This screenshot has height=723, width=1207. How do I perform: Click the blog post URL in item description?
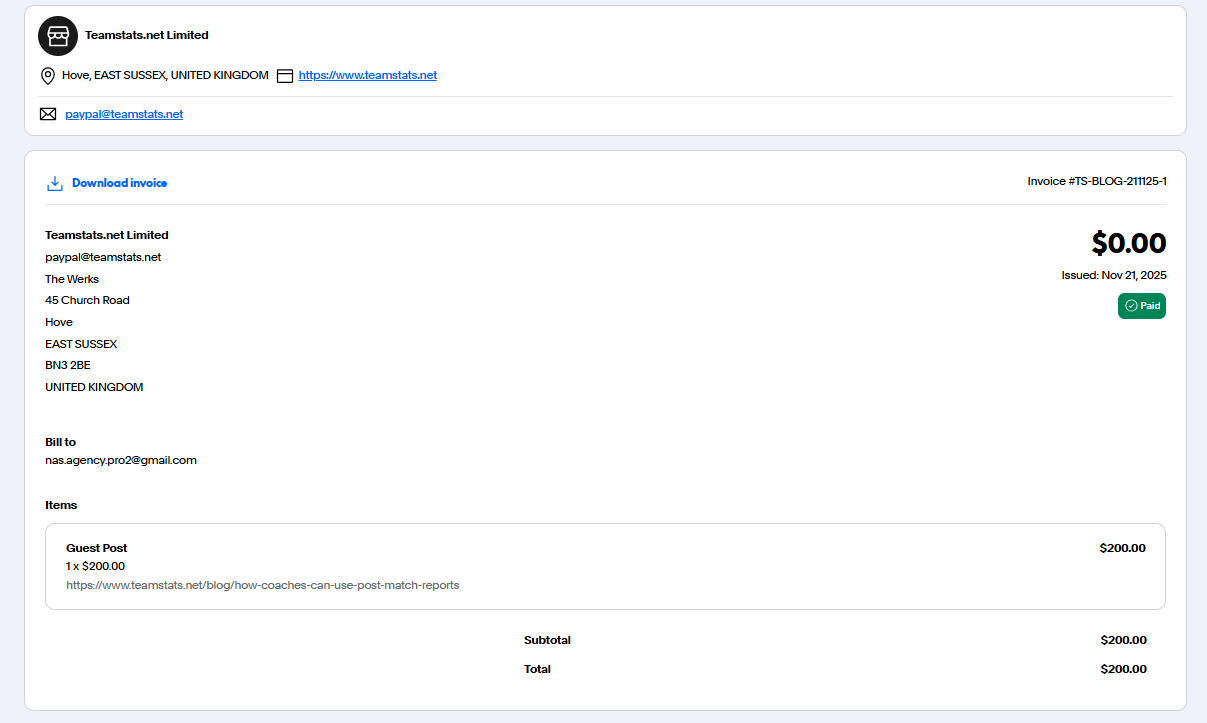pos(263,585)
